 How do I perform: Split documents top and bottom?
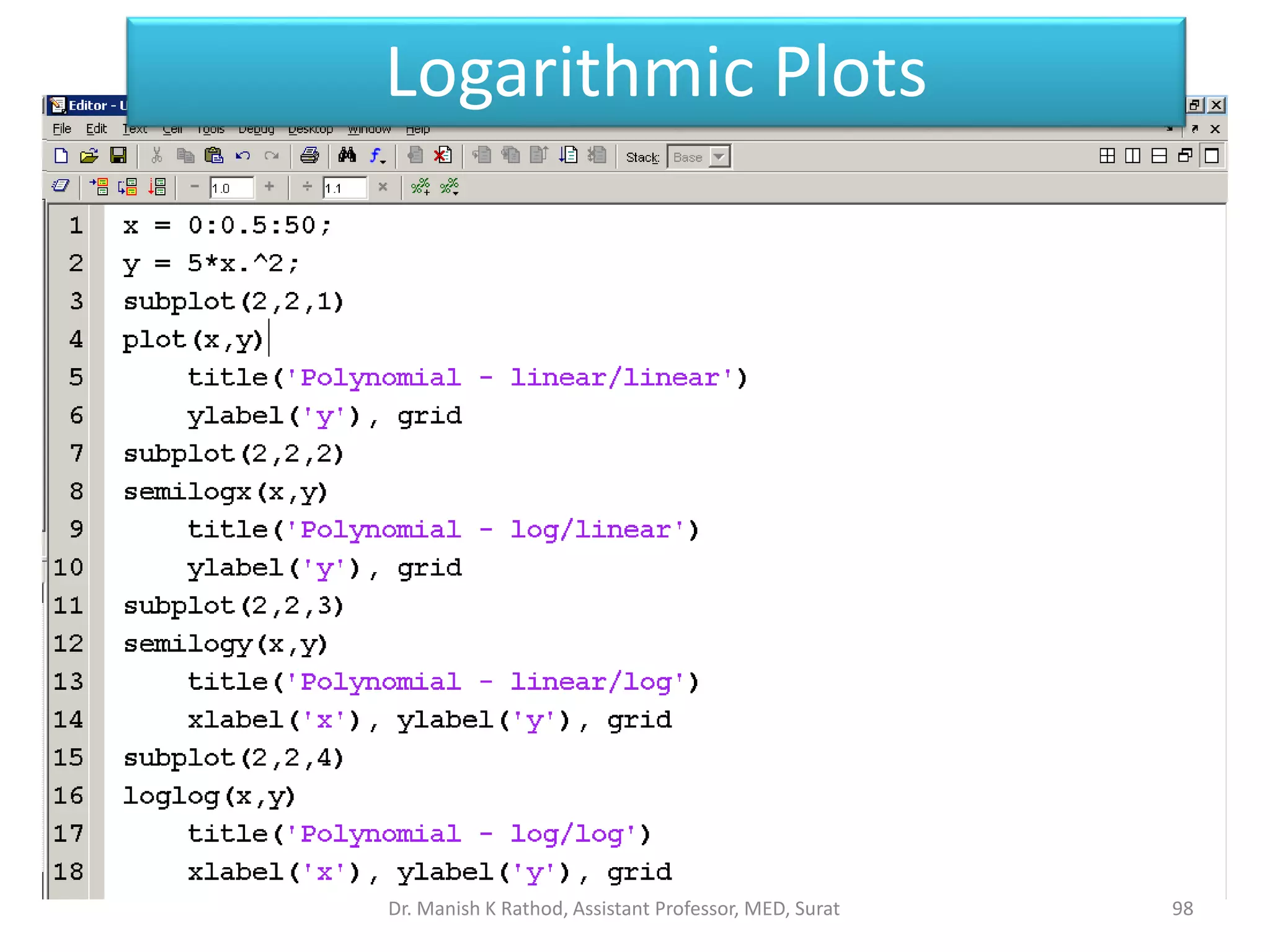1158,156
